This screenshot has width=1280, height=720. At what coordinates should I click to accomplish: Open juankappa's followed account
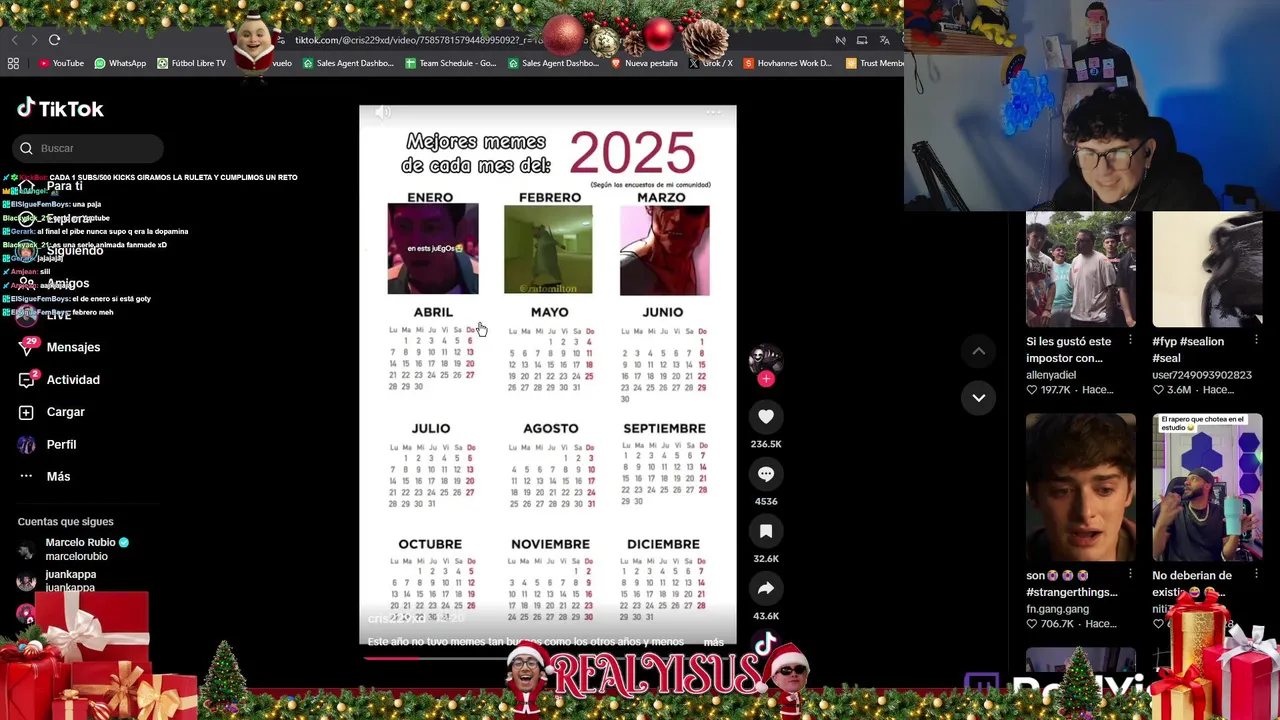coord(58,581)
